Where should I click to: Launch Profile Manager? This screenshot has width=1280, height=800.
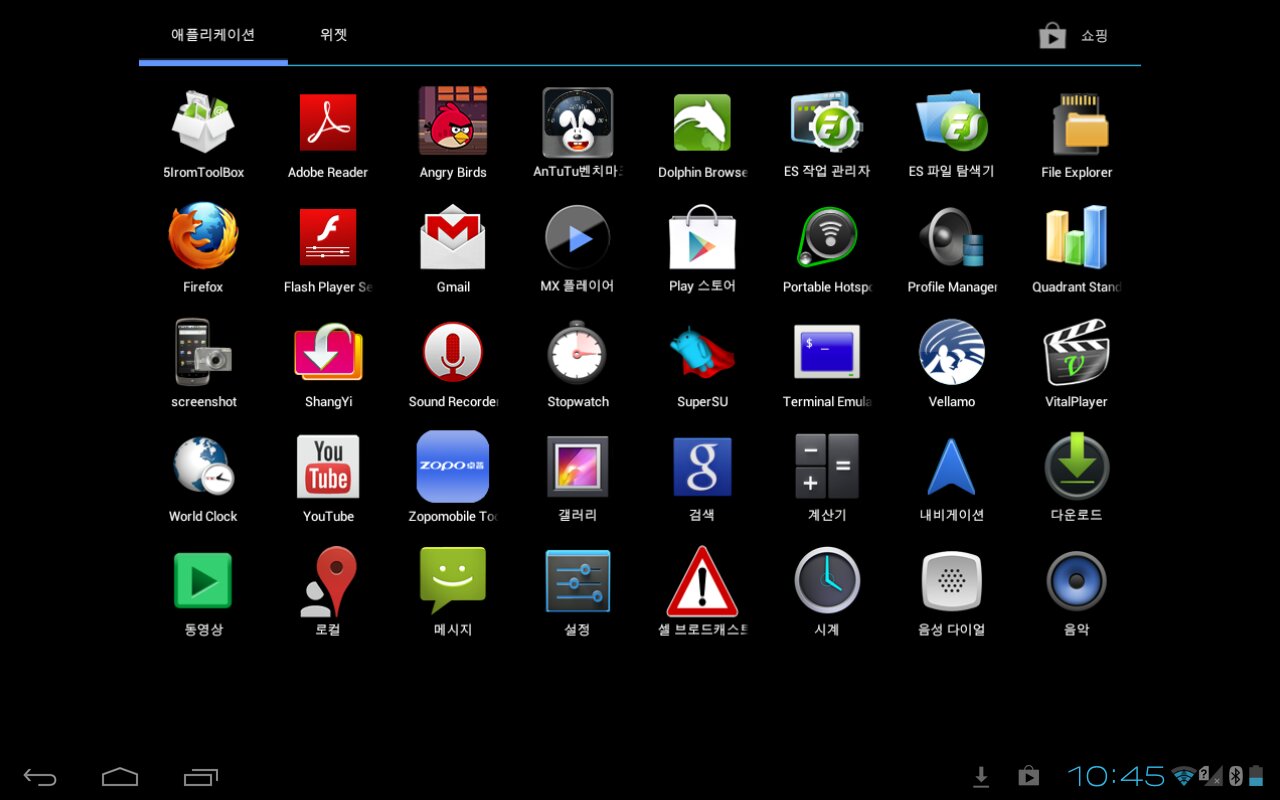pos(952,248)
